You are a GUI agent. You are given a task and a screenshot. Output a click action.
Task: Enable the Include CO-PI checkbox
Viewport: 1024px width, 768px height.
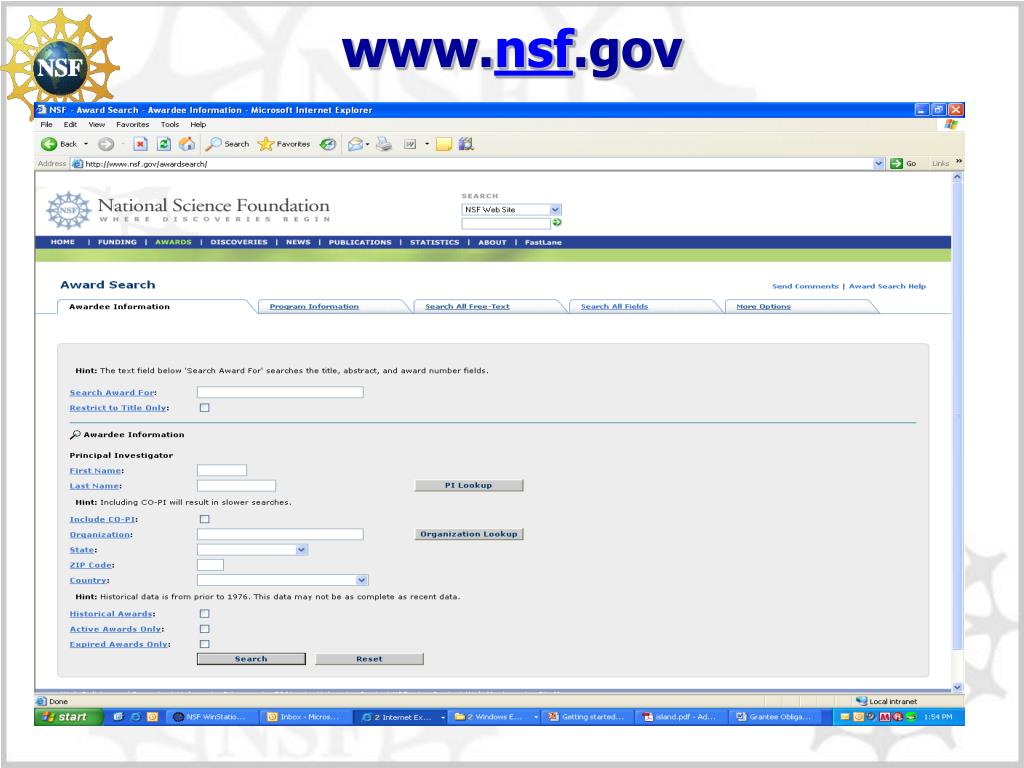coord(204,519)
